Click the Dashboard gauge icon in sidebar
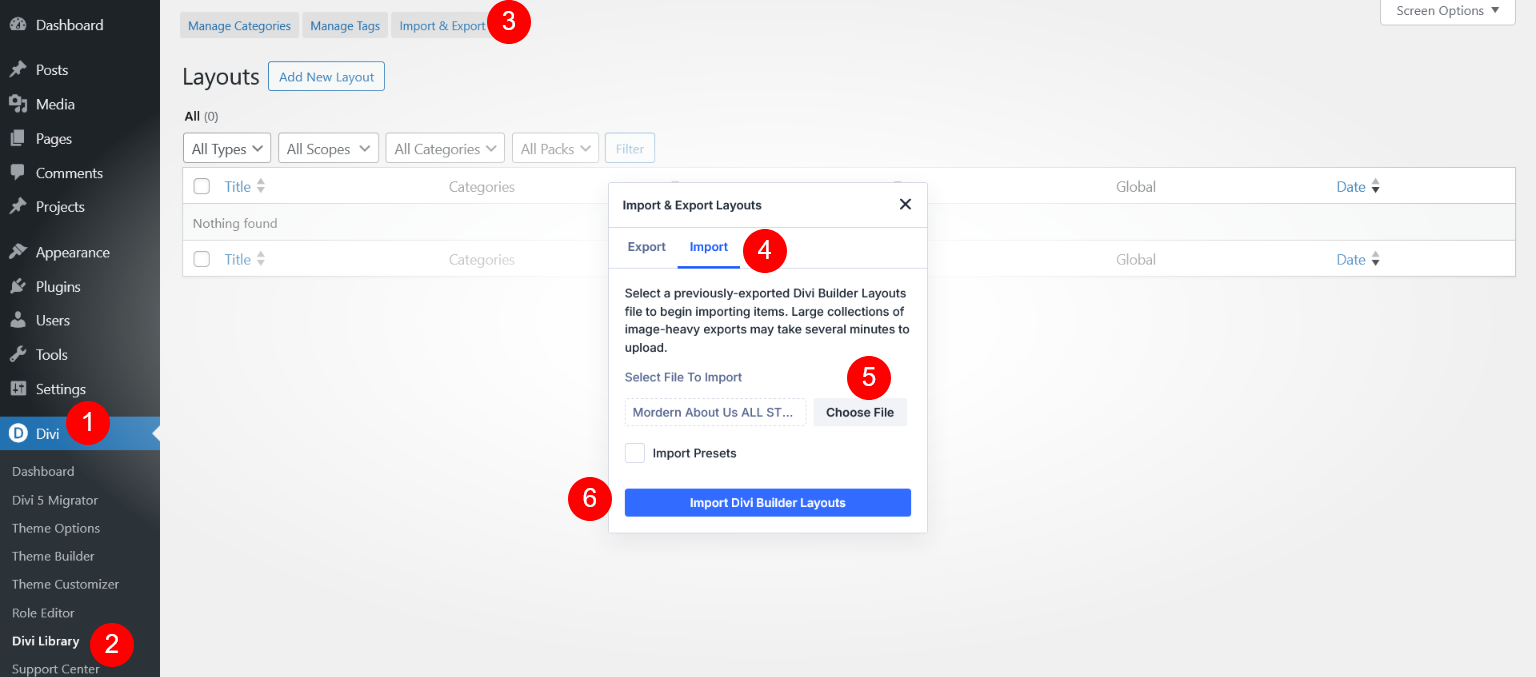The image size is (1536, 677). pos(18,25)
